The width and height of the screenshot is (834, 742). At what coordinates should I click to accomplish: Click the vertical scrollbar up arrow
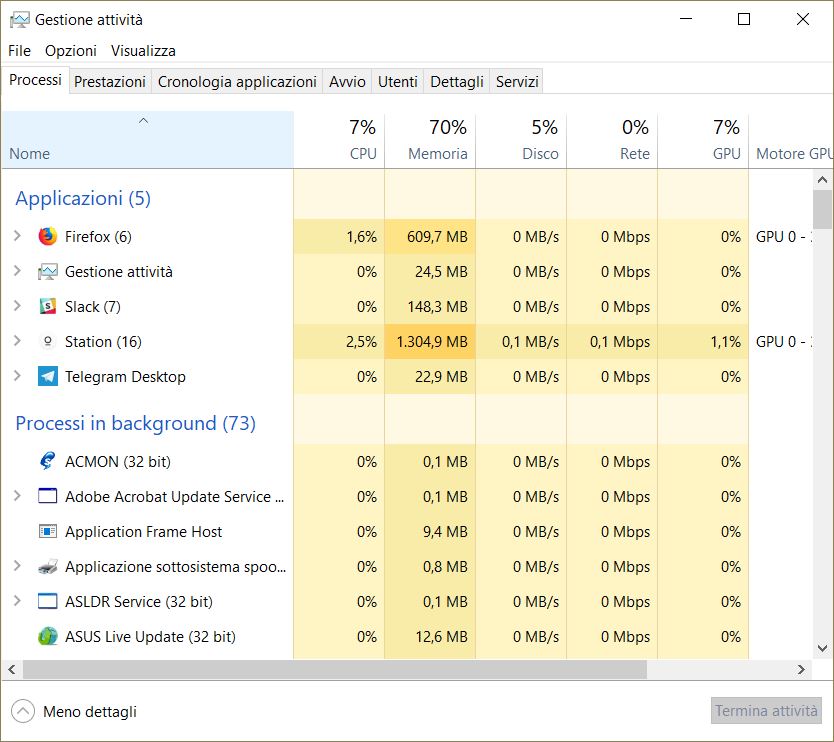click(x=822, y=180)
